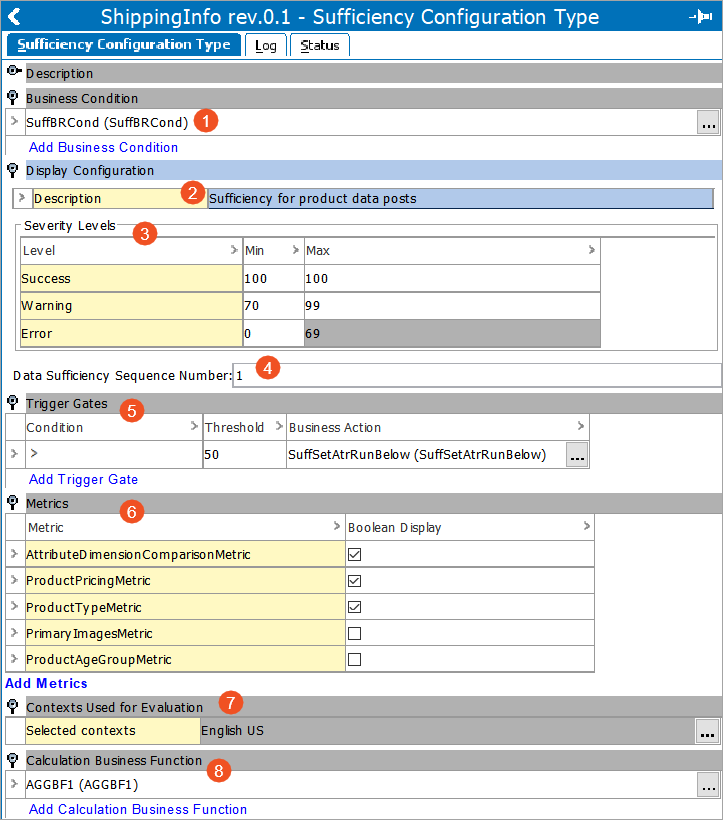Open Level column header arrow

click(x=234, y=250)
